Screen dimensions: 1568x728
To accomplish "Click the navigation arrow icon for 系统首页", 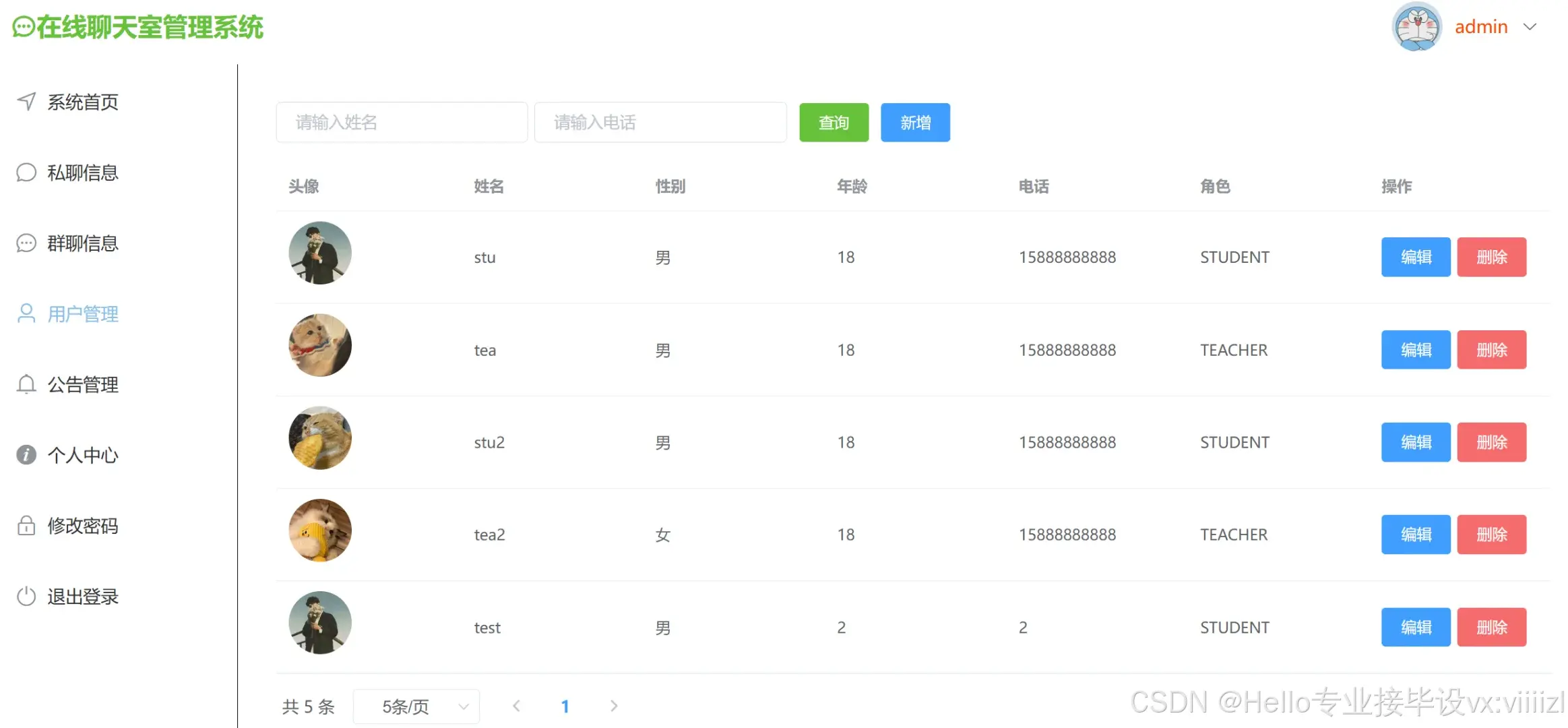I will [26, 101].
